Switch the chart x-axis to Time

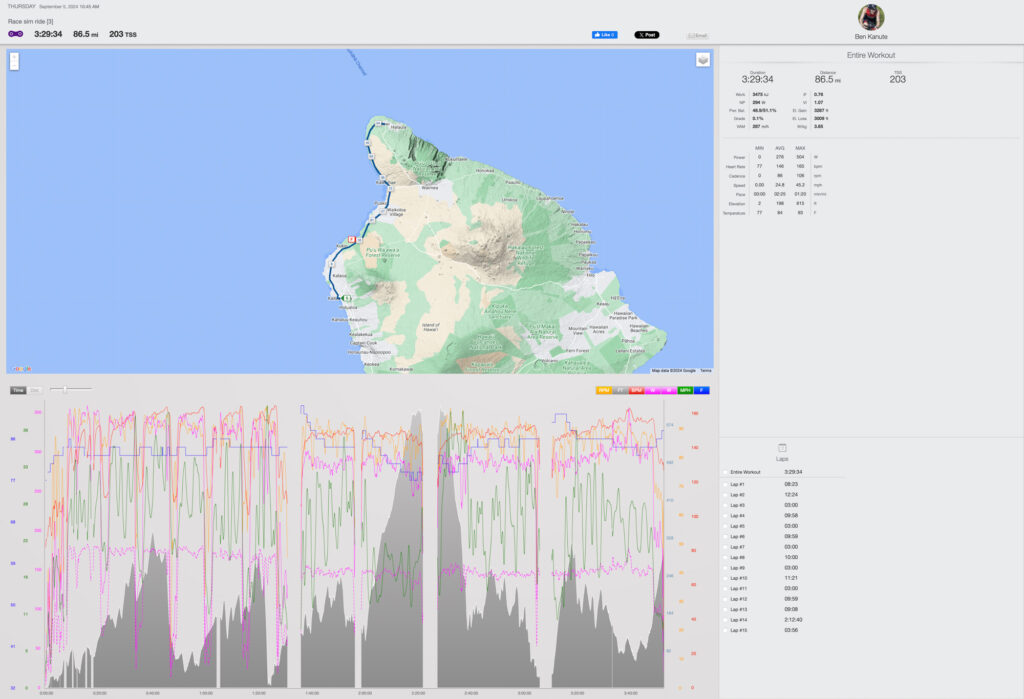pos(18,390)
